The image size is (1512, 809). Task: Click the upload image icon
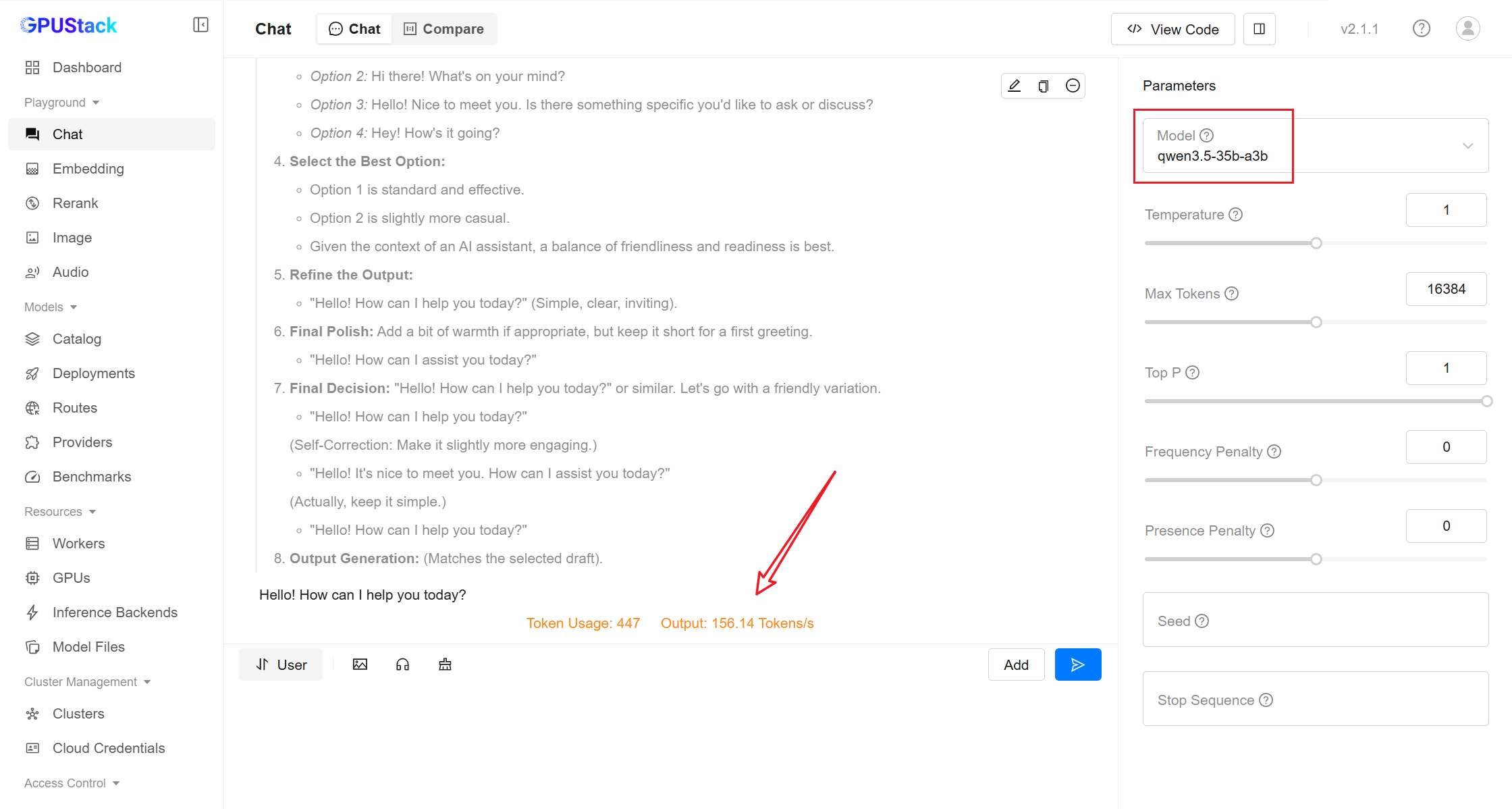point(360,664)
